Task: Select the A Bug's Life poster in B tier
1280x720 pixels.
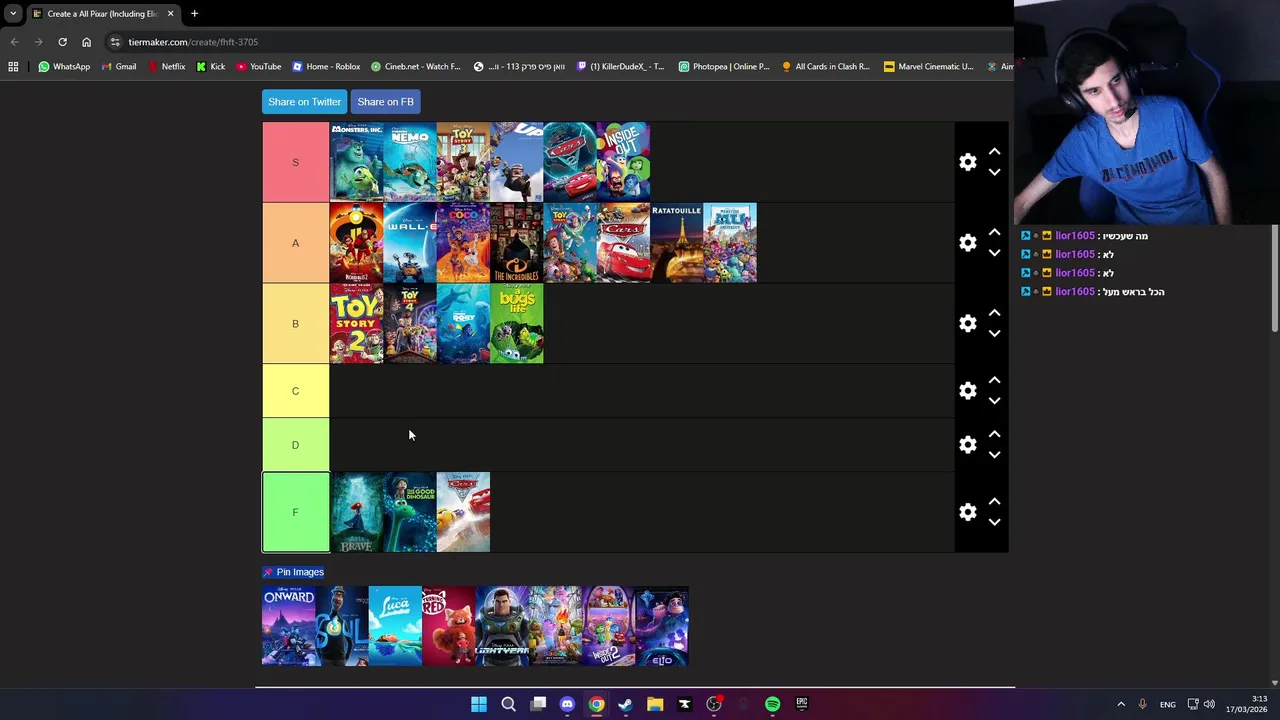Action: point(517,323)
